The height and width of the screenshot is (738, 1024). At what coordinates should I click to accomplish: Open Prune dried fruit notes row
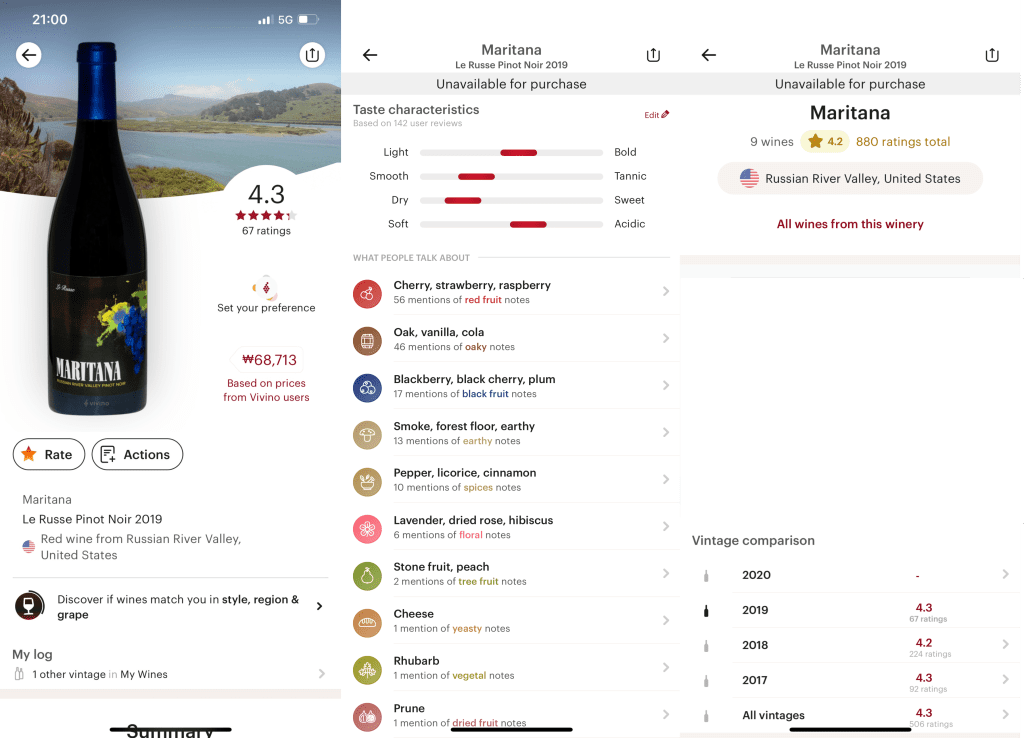pyautogui.click(x=511, y=714)
